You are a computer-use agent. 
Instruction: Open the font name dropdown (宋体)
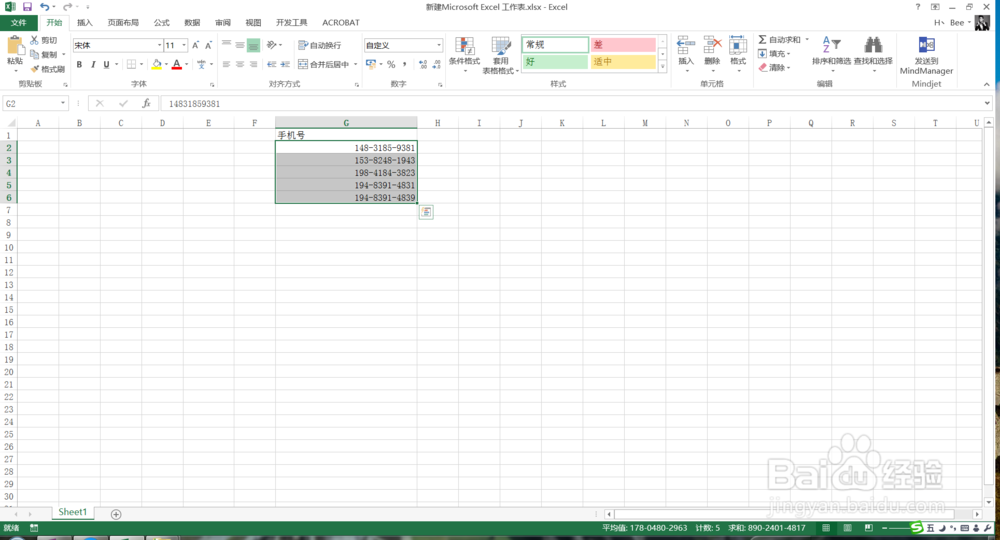[x=159, y=45]
